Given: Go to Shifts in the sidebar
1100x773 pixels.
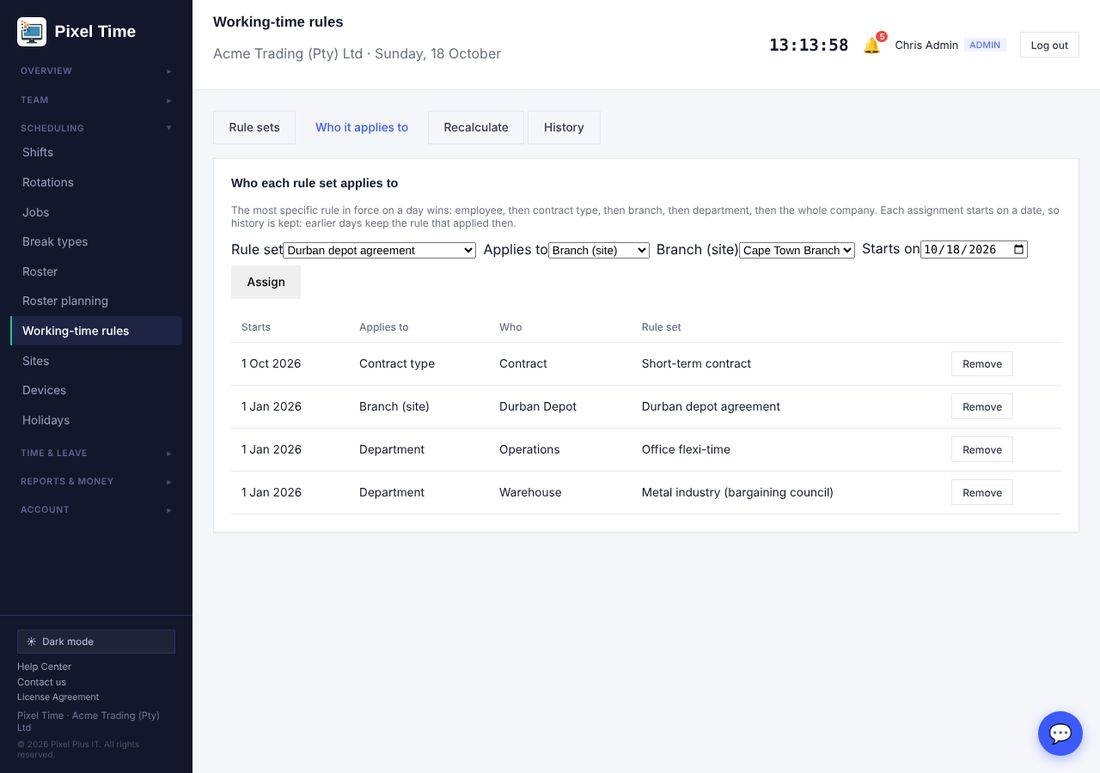Looking at the screenshot, I should [96, 152].
